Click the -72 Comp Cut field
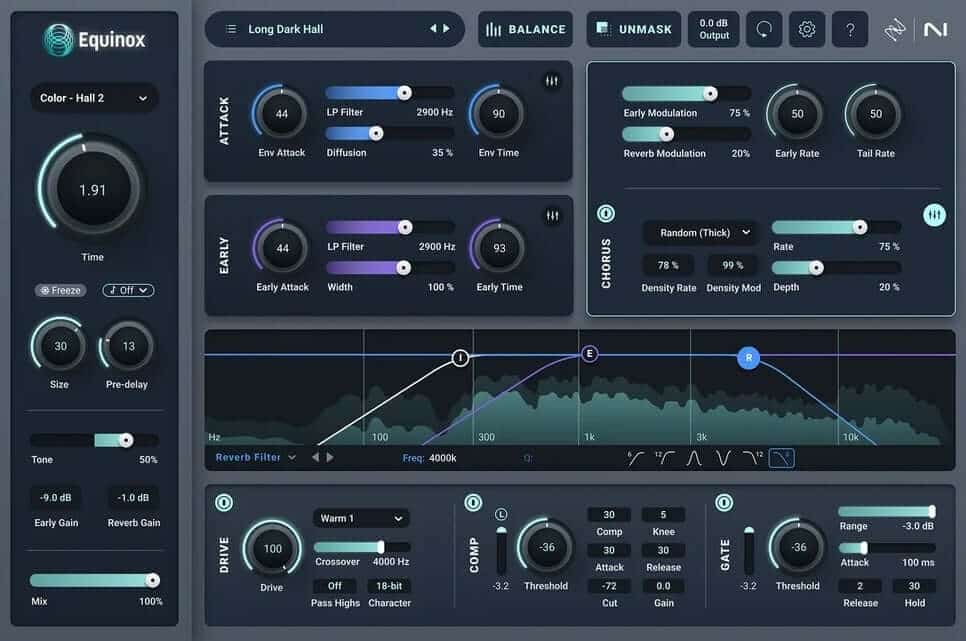This screenshot has width=966, height=641. pyautogui.click(x=609, y=586)
